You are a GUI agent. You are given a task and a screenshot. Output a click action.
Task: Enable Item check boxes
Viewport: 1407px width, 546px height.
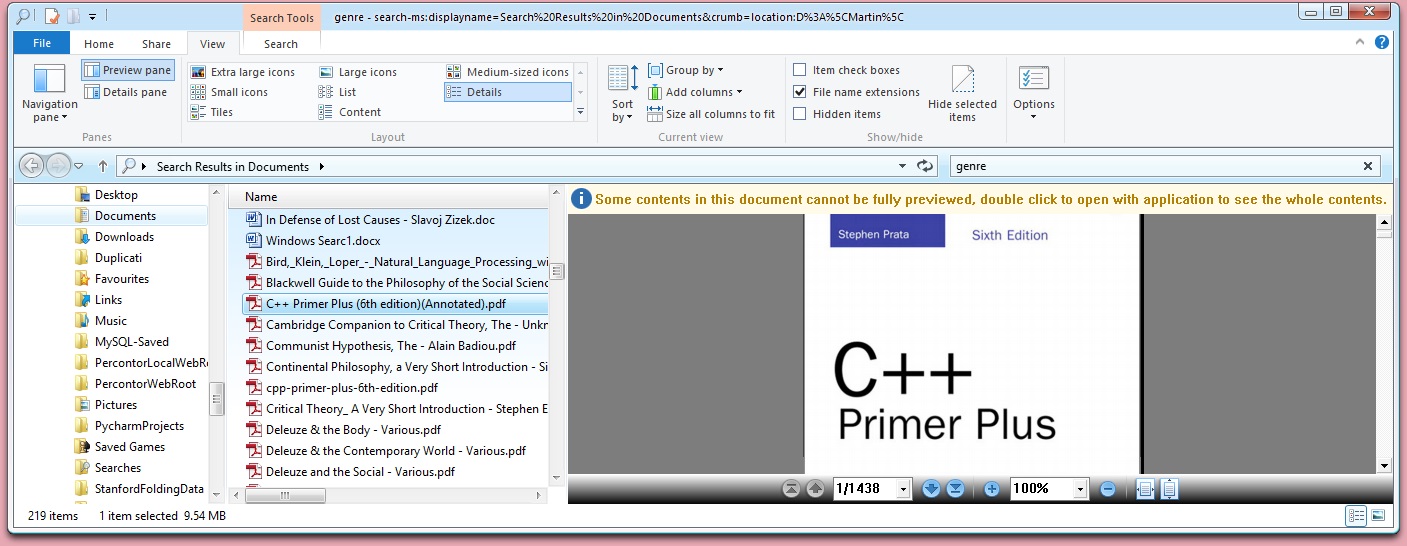pyautogui.click(x=800, y=70)
